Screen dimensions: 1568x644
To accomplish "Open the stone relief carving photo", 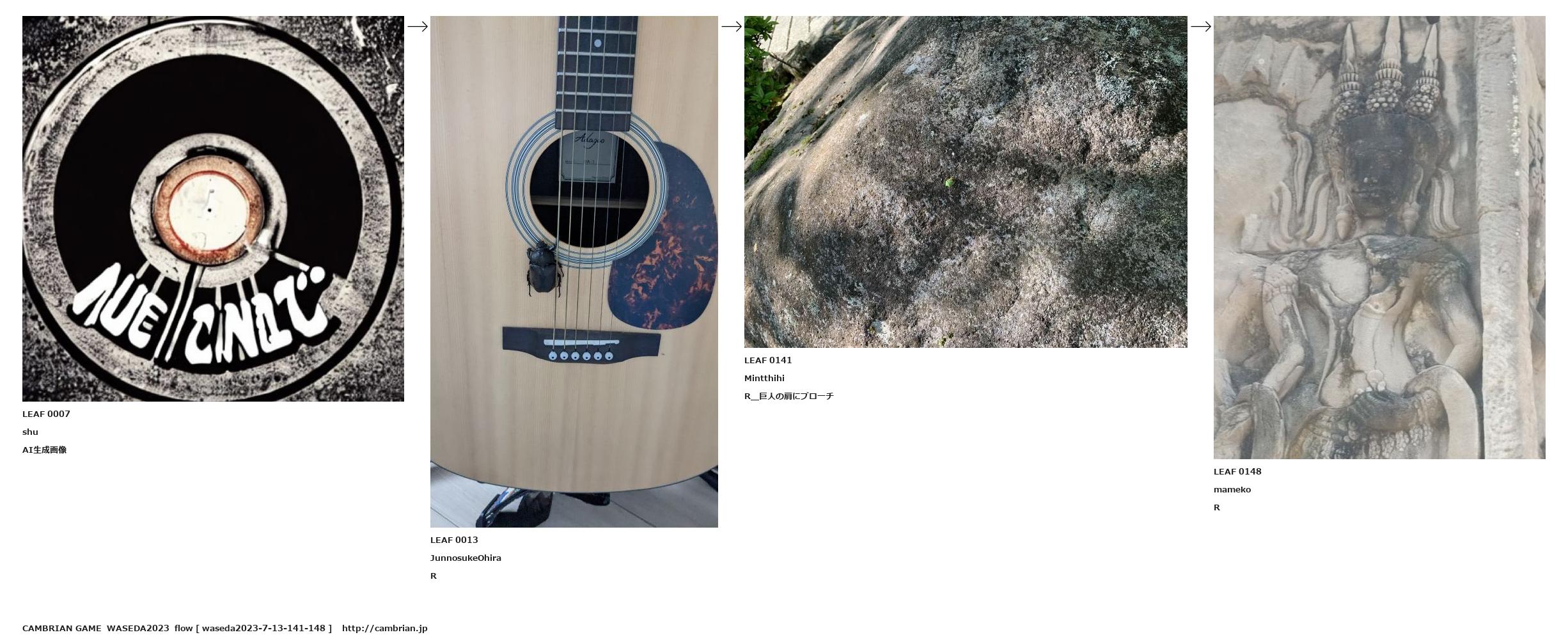I will 1379,237.
